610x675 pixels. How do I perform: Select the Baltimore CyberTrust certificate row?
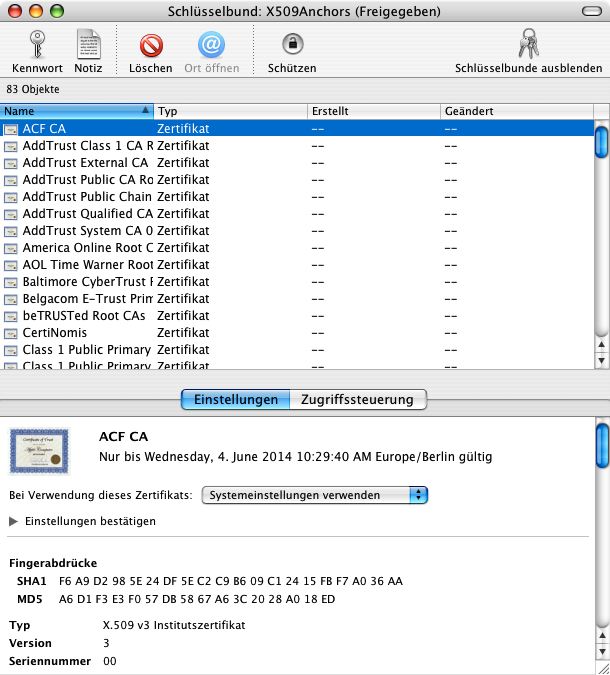click(88, 282)
